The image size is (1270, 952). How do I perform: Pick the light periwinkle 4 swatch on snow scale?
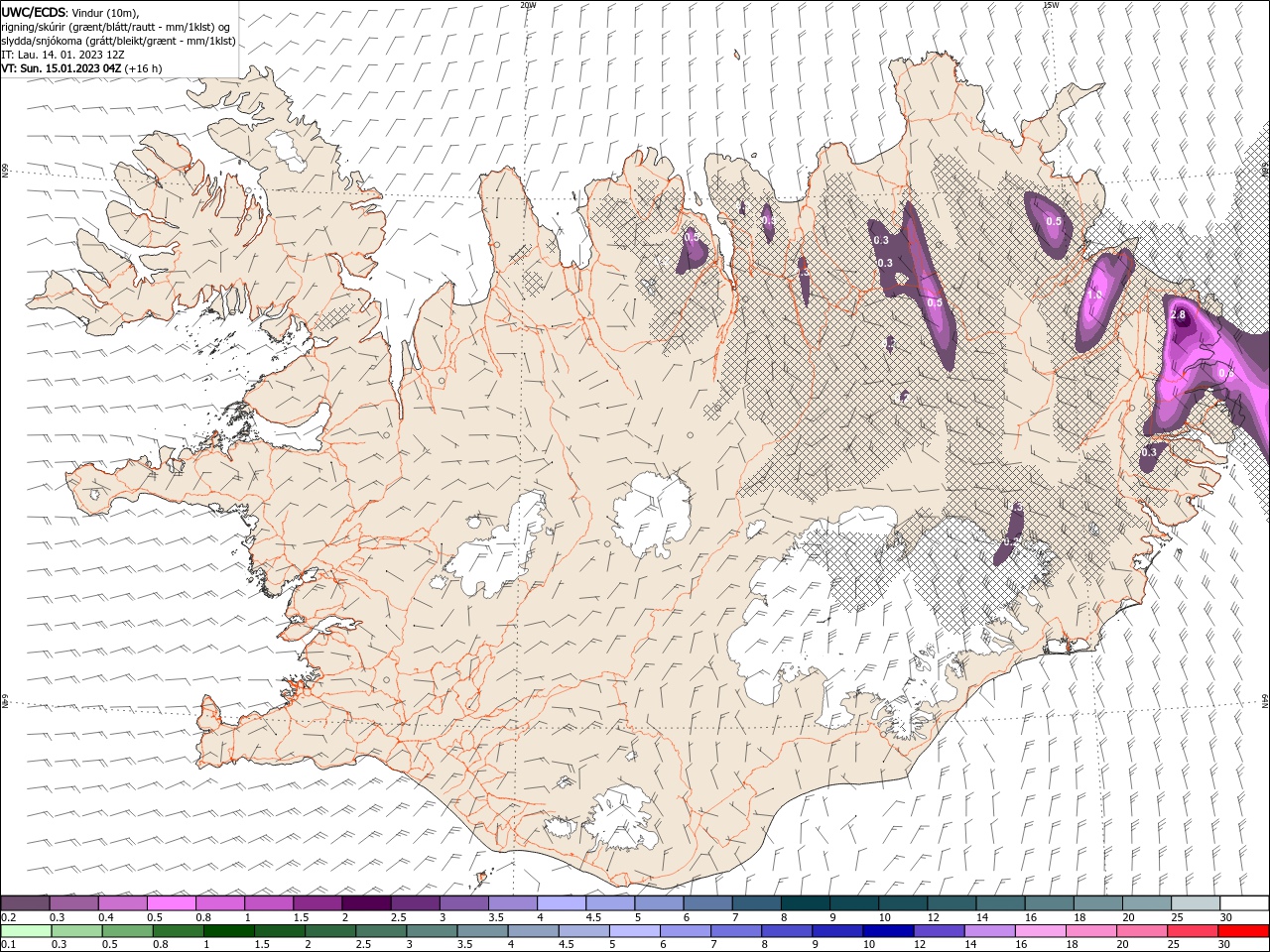(562, 903)
